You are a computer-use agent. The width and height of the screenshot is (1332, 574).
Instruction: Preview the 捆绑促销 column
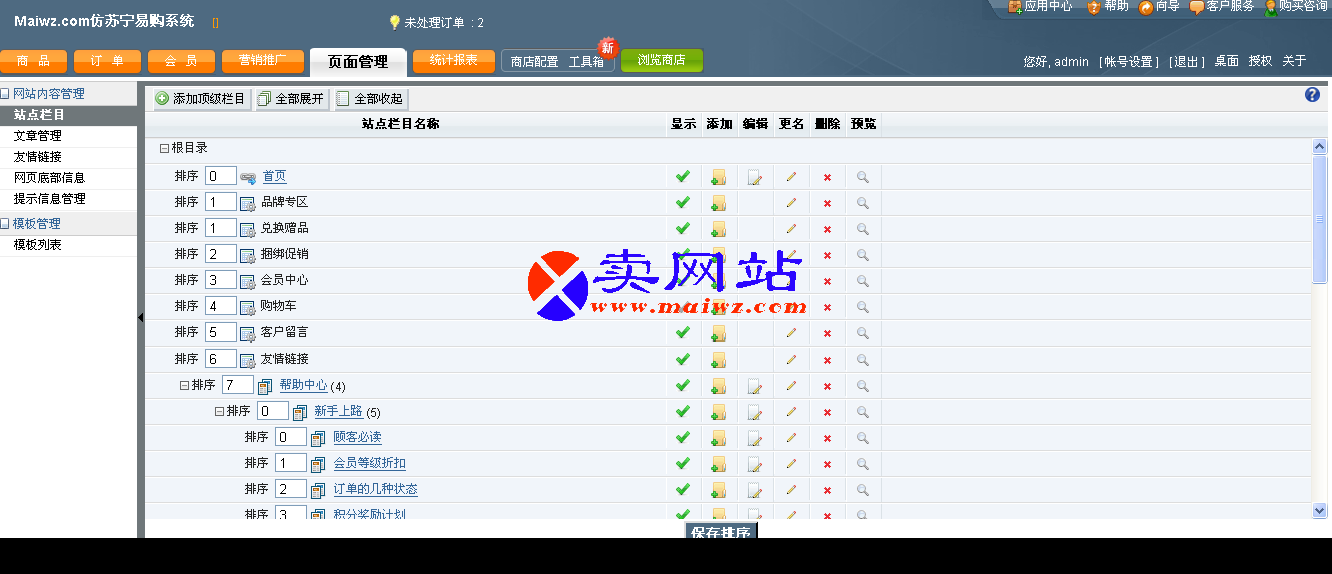click(863, 255)
